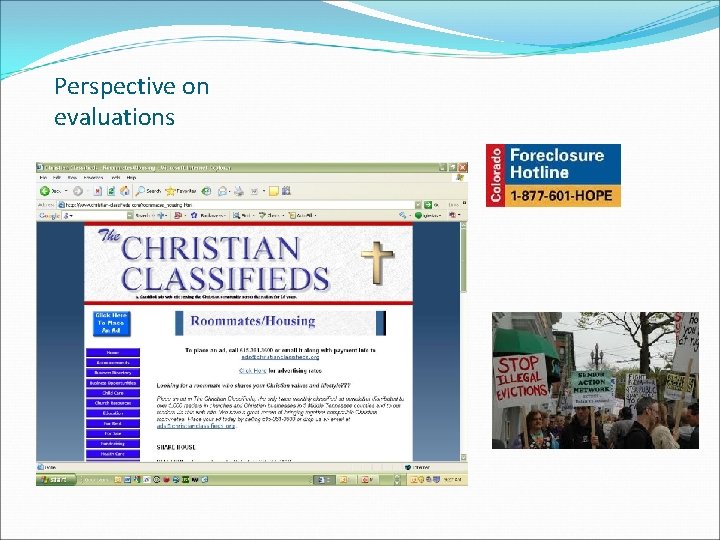Open the Back button history dropdown arrow
Image resolution: width=720 pixels, height=540 pixels.
click(66, 191)
